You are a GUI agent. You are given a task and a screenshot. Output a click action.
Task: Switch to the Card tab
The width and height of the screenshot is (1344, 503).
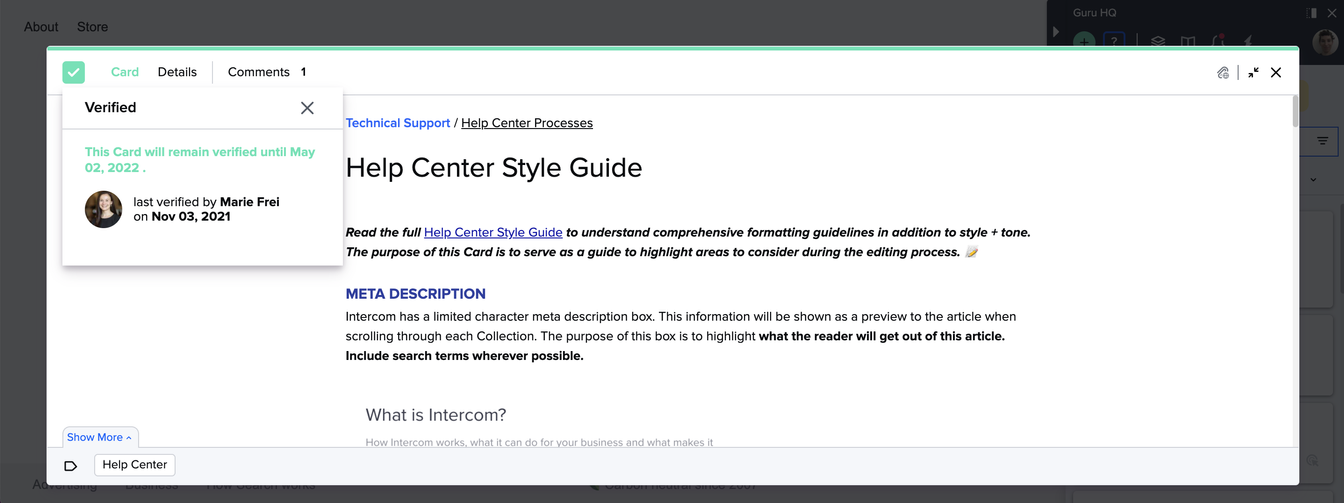pyautogui.click(x=125, y=72)
